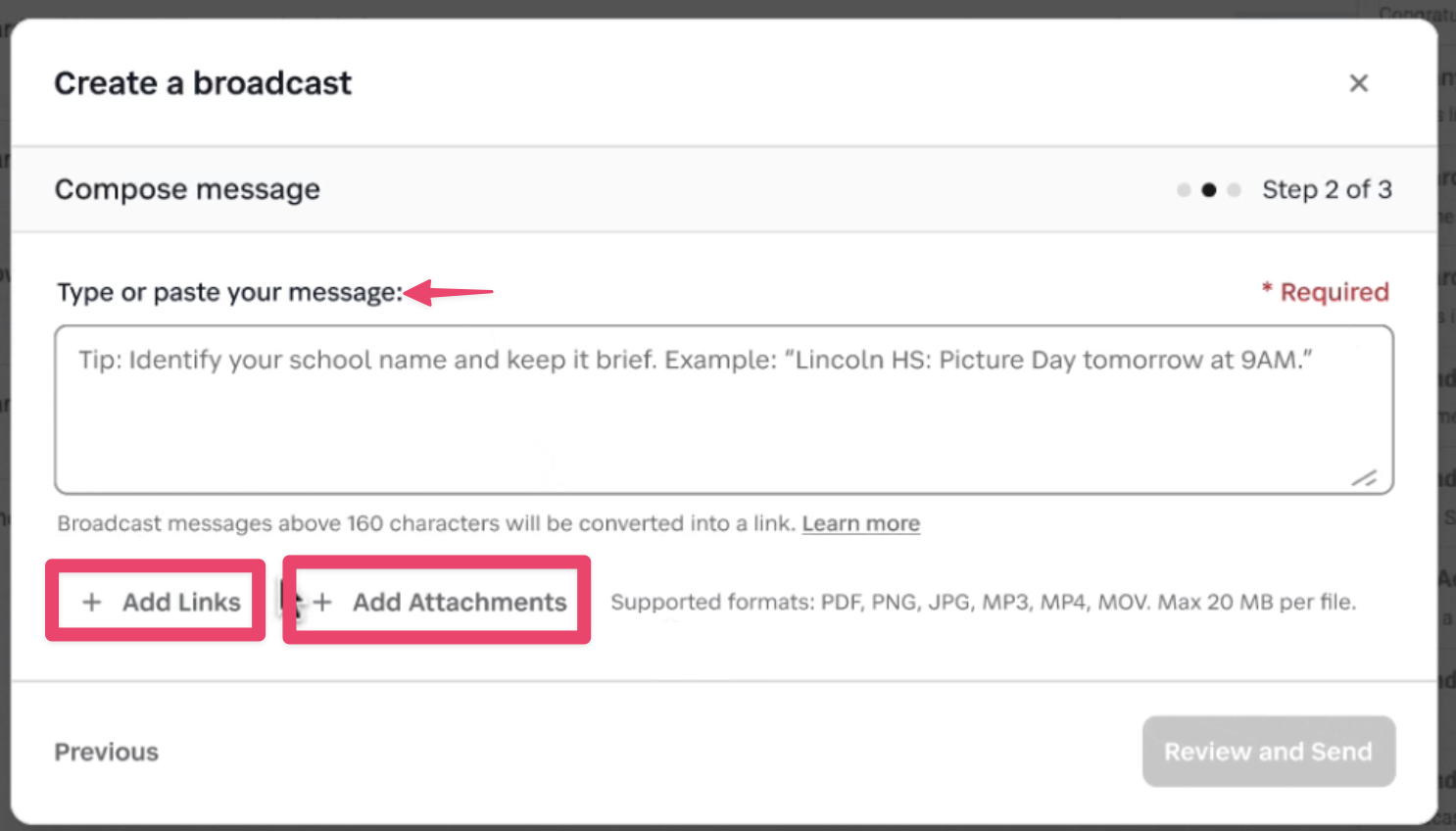Select the first step indicator dot

tap(1184, 190)
